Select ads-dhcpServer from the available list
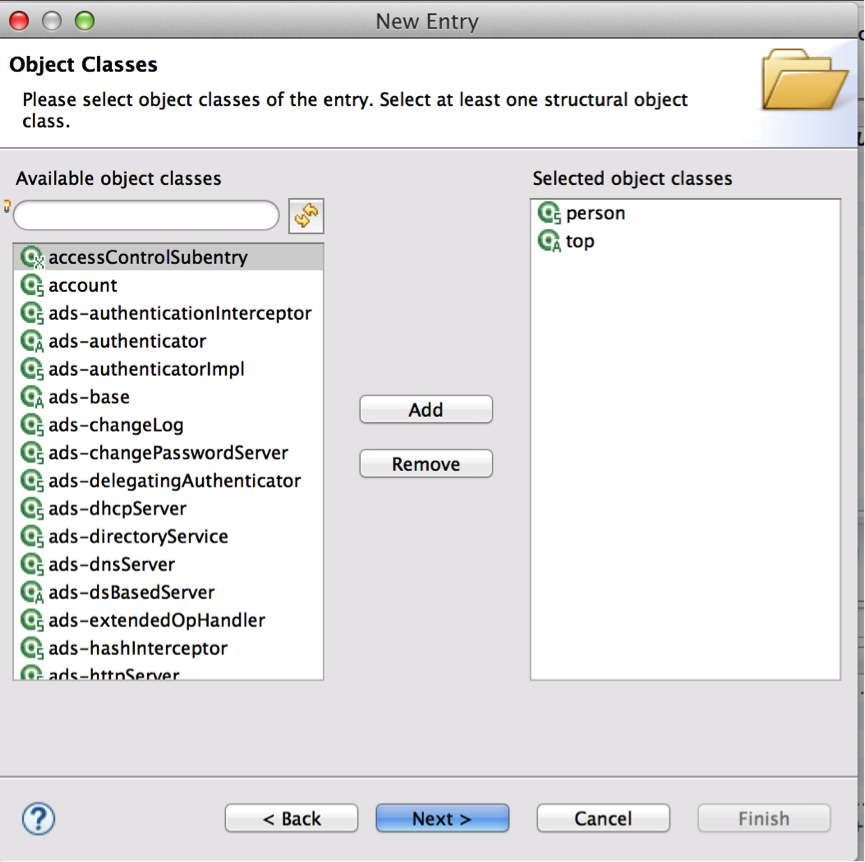 117,509
